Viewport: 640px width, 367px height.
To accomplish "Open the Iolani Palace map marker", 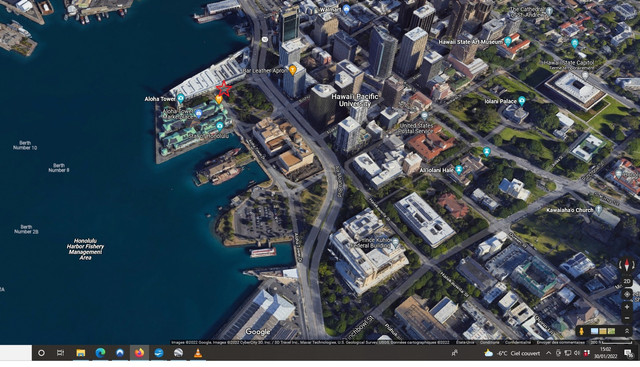I will pyautogui.click(x=521, y=100).
